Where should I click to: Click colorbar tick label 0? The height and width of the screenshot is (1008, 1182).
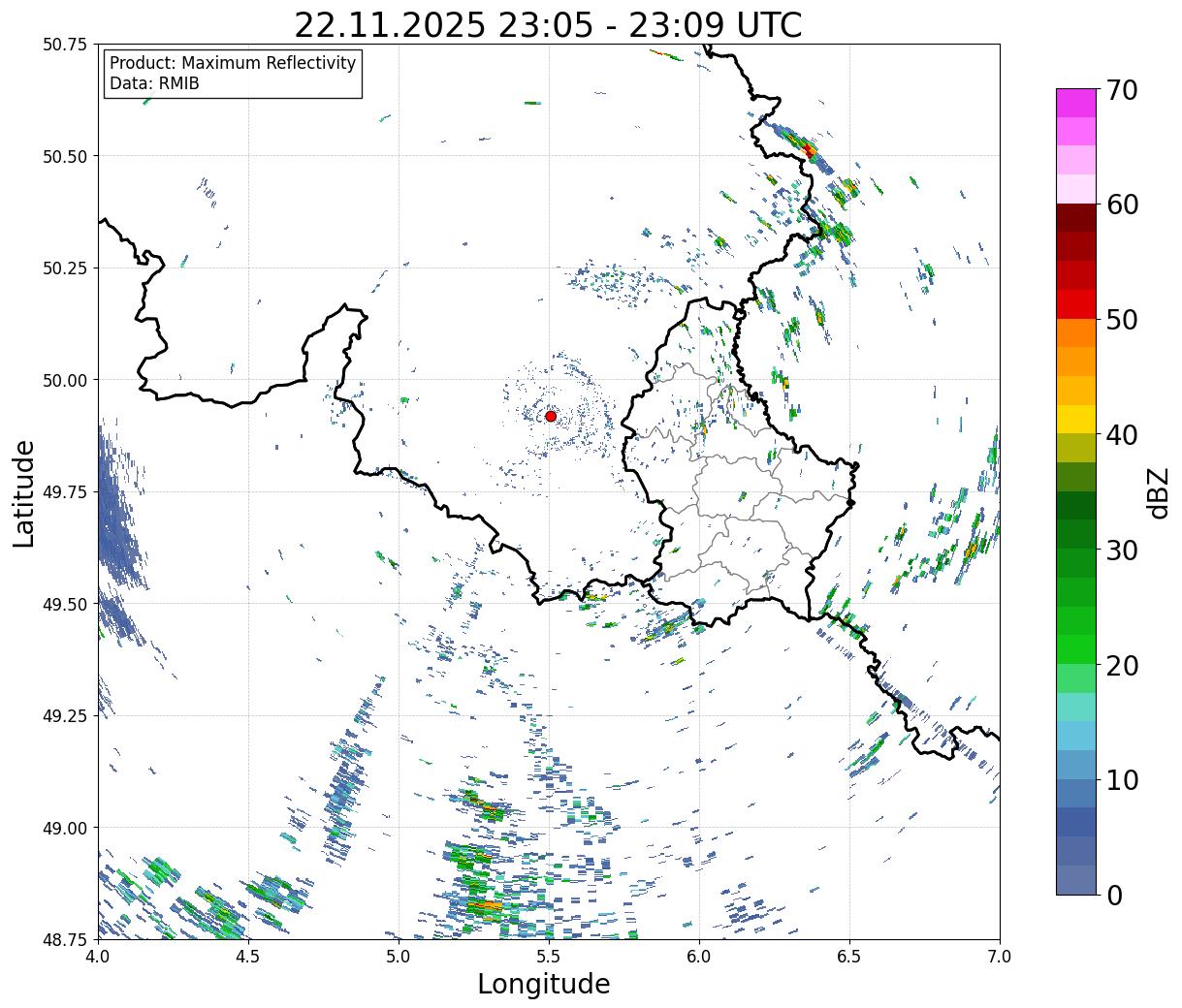pos(1114,895)
